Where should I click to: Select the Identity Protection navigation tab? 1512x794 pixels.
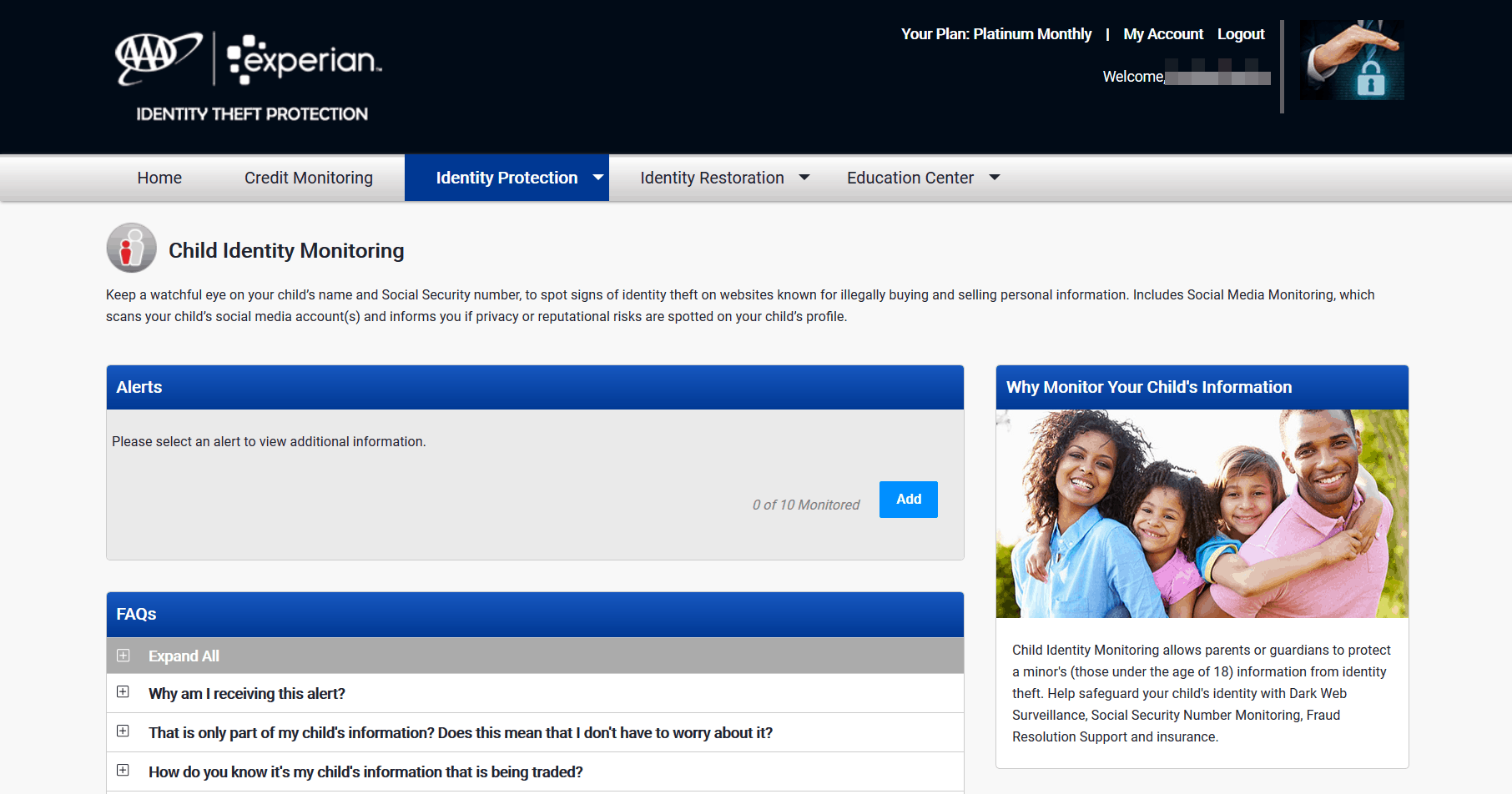[x=507, y=178]
